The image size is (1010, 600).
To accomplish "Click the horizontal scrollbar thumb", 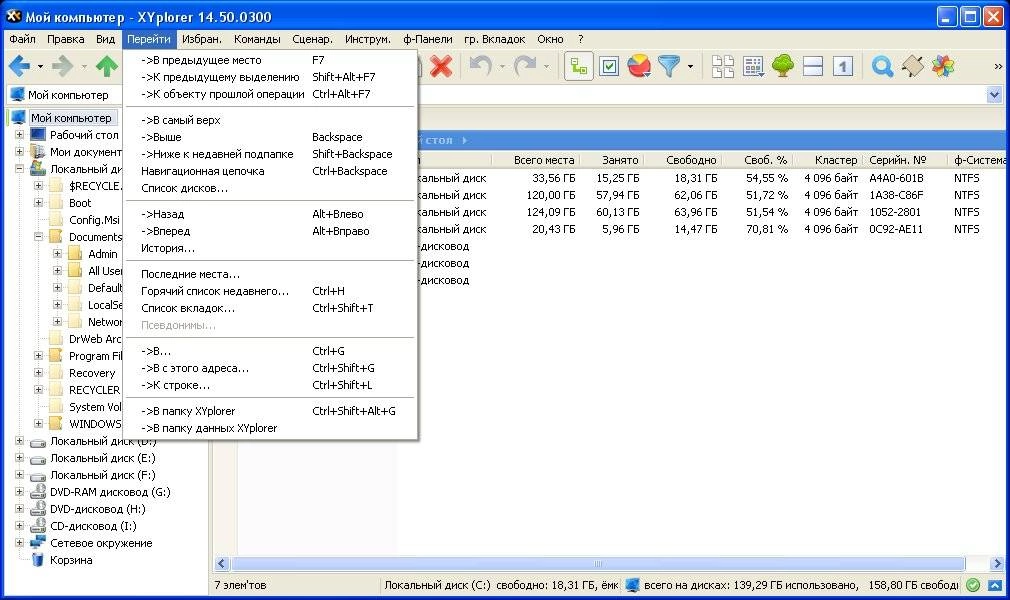I will (598, 563).
